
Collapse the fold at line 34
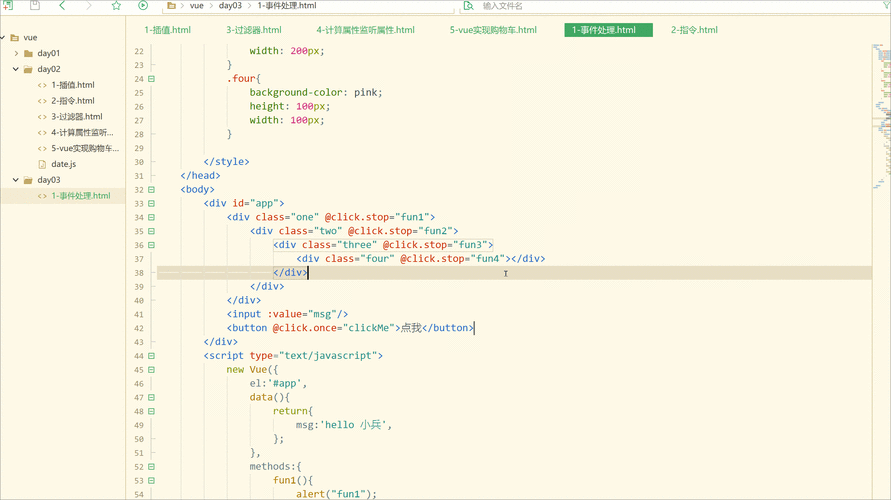click(152, 217)
